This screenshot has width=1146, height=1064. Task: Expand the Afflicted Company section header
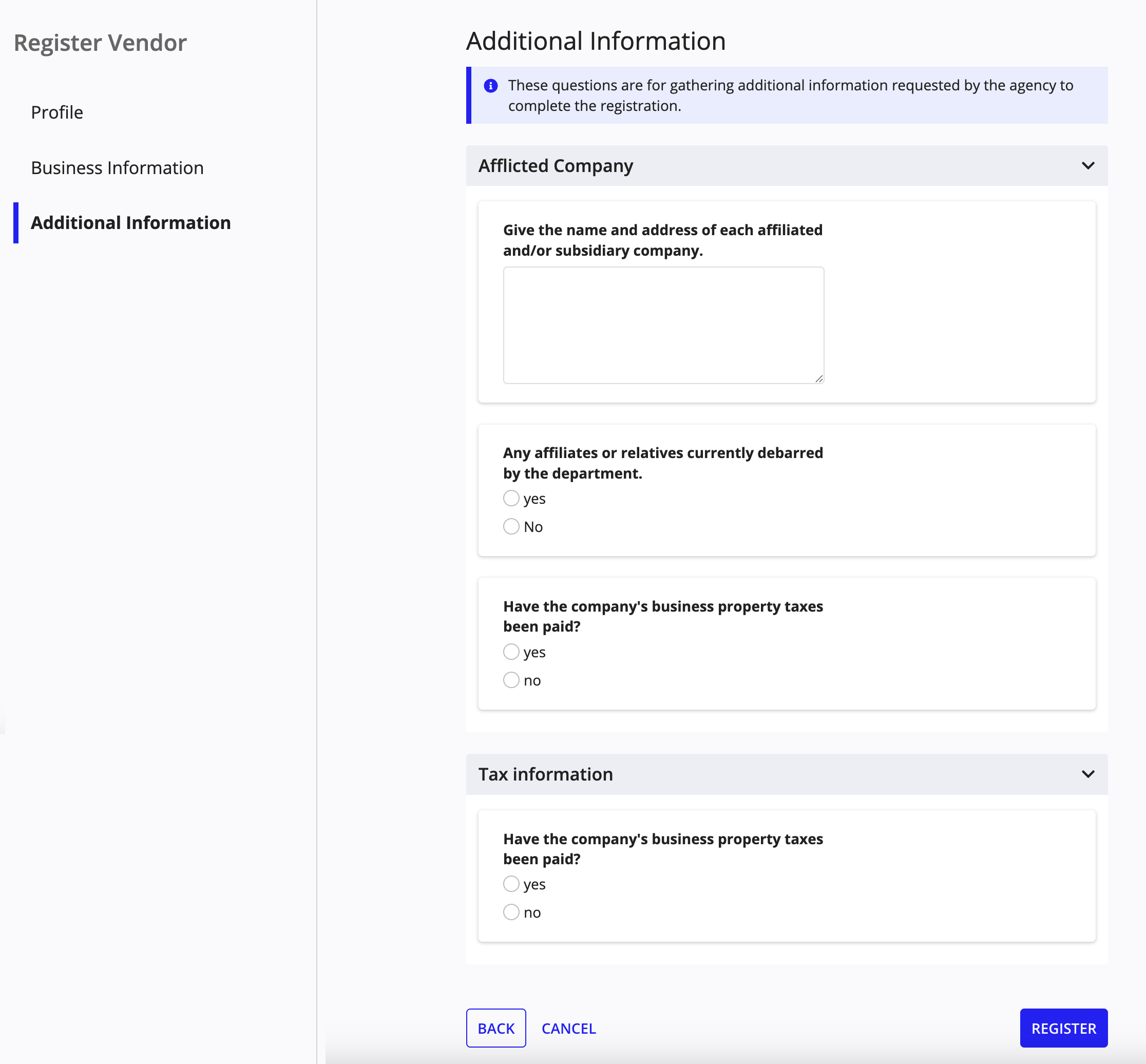pyautogui.click(x=787, y=165)
